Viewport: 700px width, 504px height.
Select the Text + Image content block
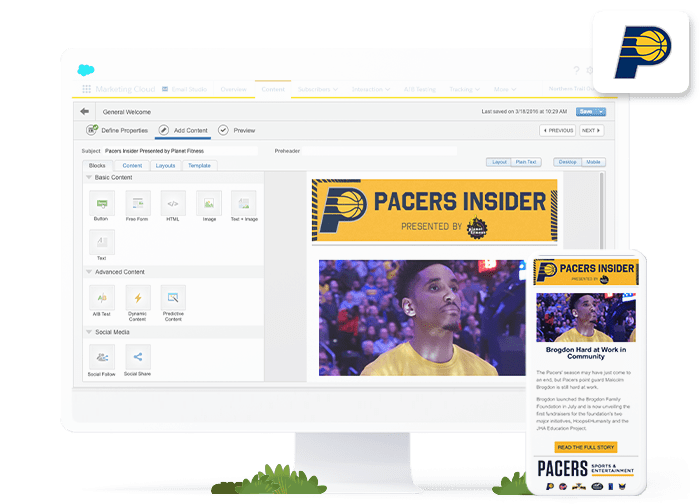[244, 204]
